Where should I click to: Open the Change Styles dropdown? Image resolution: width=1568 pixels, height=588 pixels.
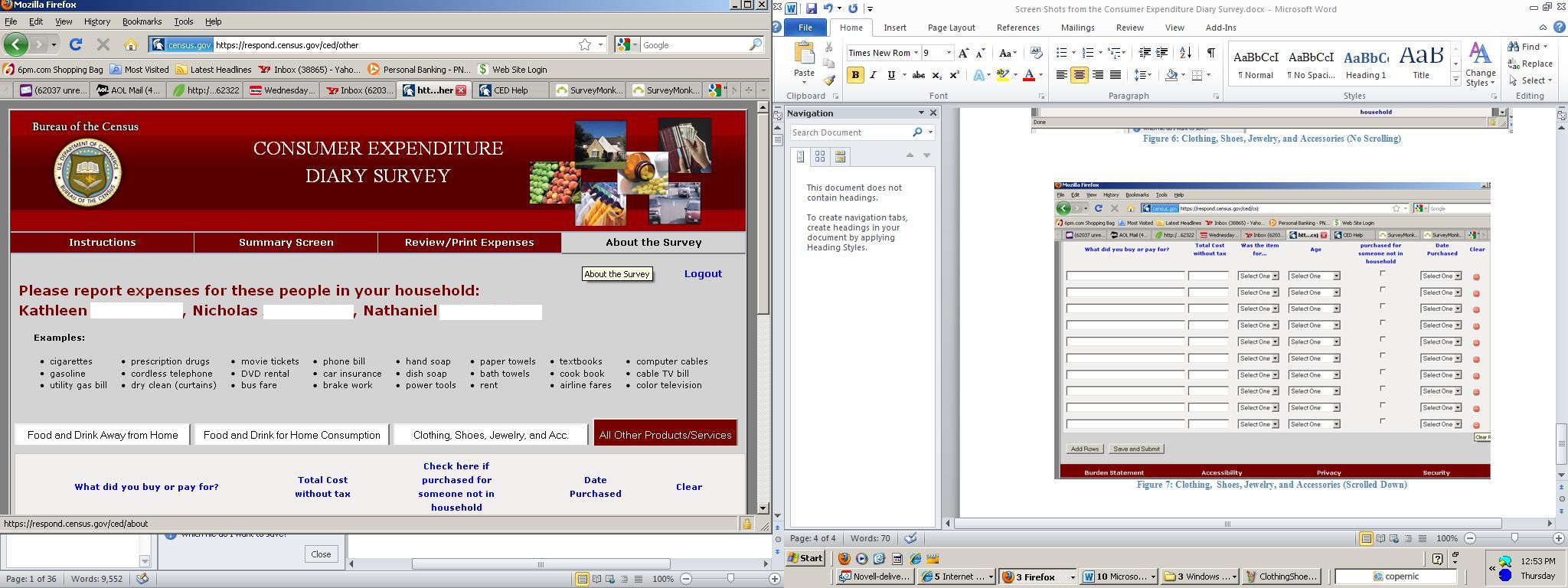click(x=1481, y=67)
